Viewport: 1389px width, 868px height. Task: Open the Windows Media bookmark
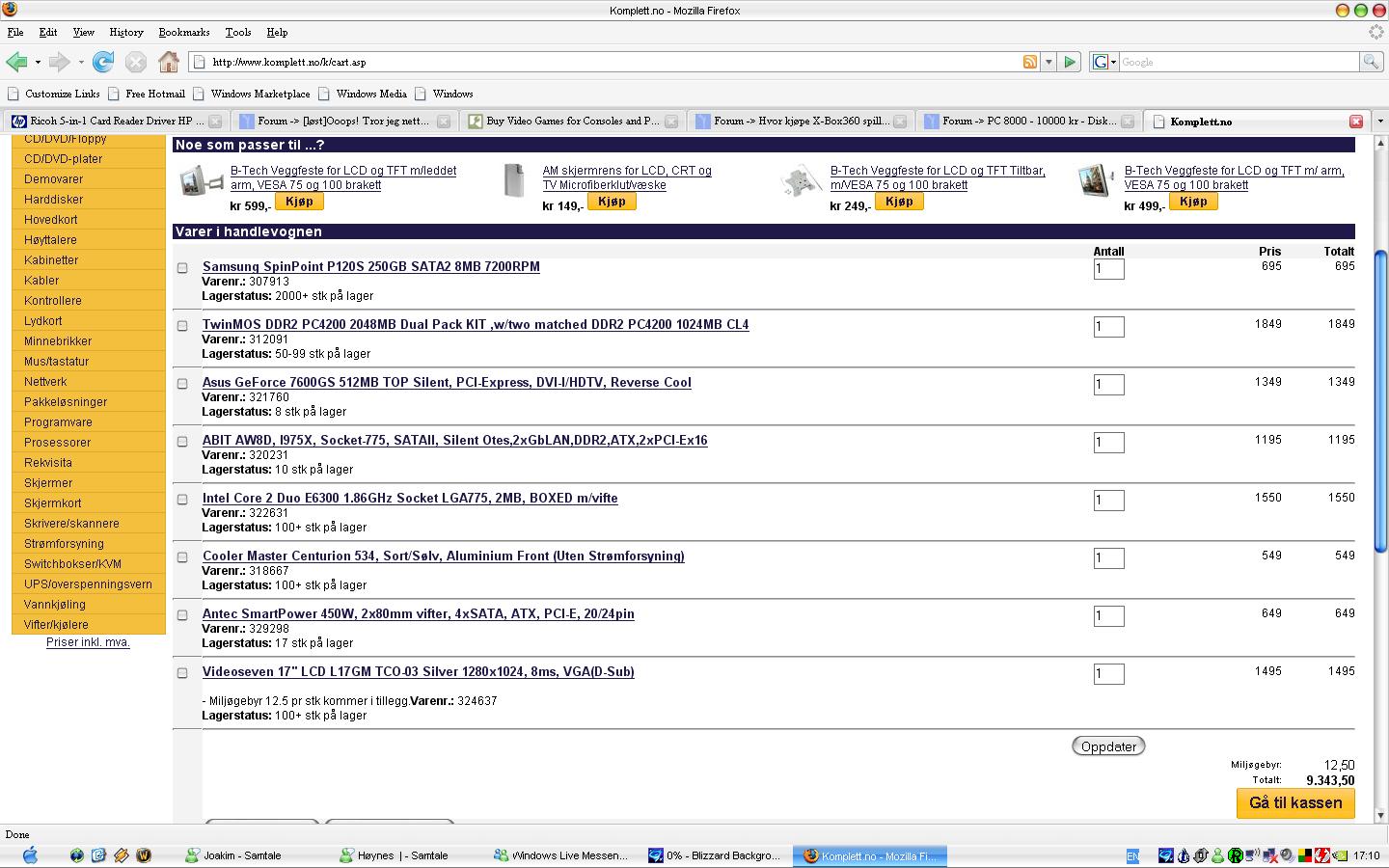pos(363,94)
